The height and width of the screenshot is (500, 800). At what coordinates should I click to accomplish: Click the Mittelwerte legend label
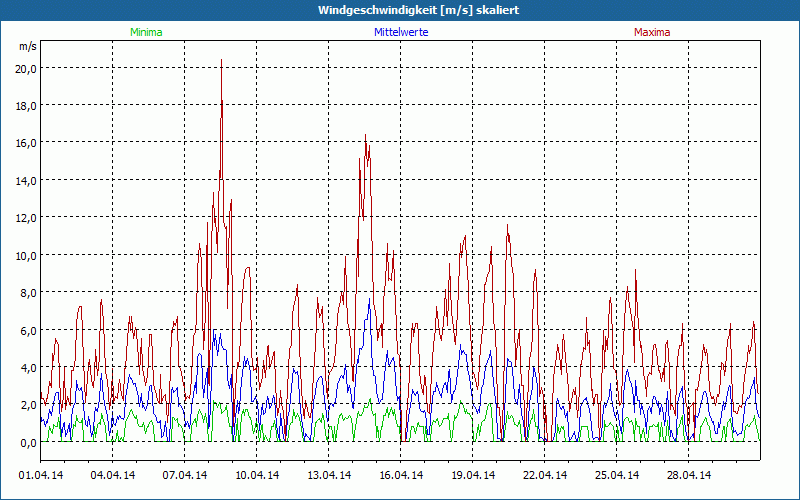click(x=401, y=32)
